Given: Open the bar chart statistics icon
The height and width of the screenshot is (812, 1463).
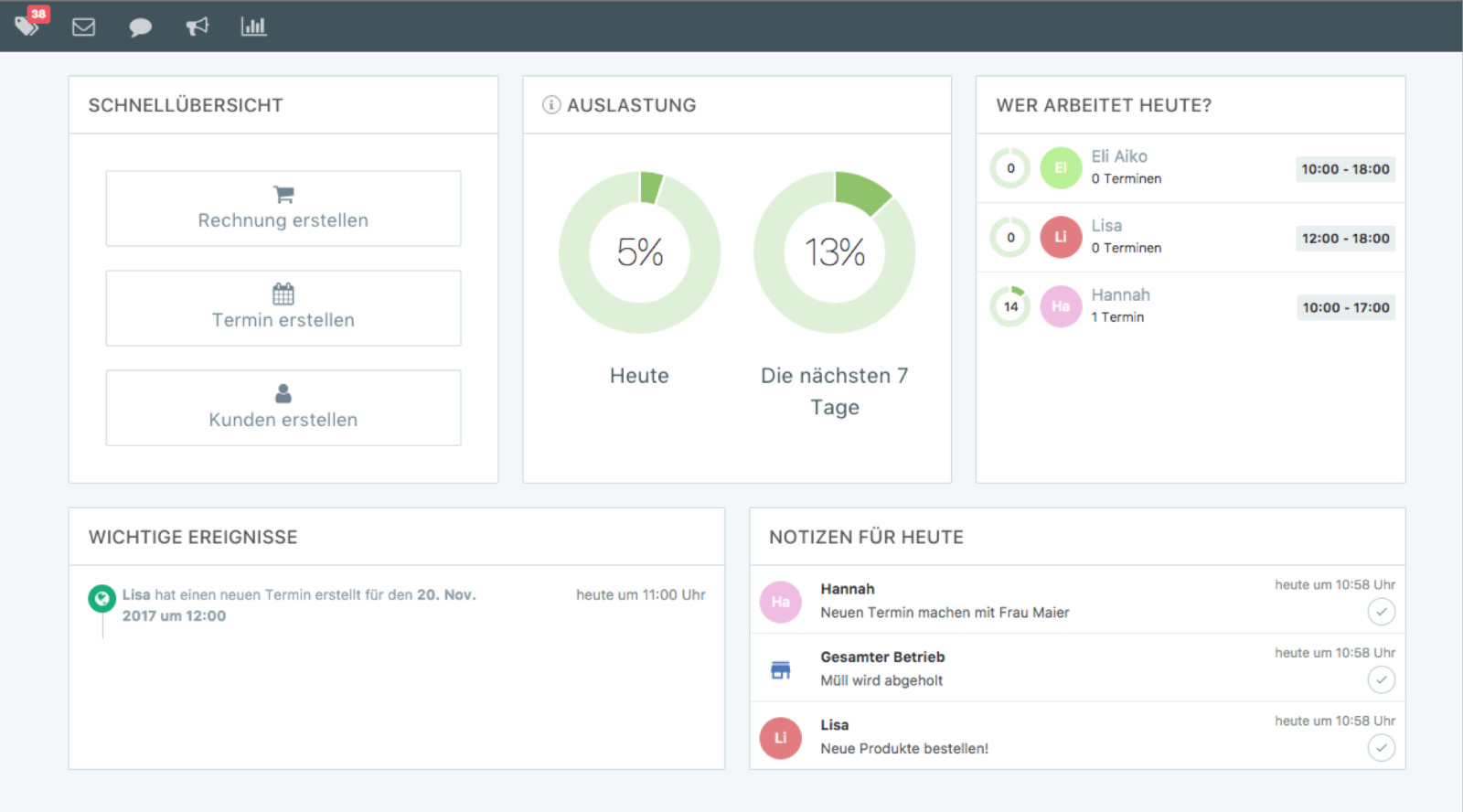Looking at the screenshot, I should coord(253,27).
